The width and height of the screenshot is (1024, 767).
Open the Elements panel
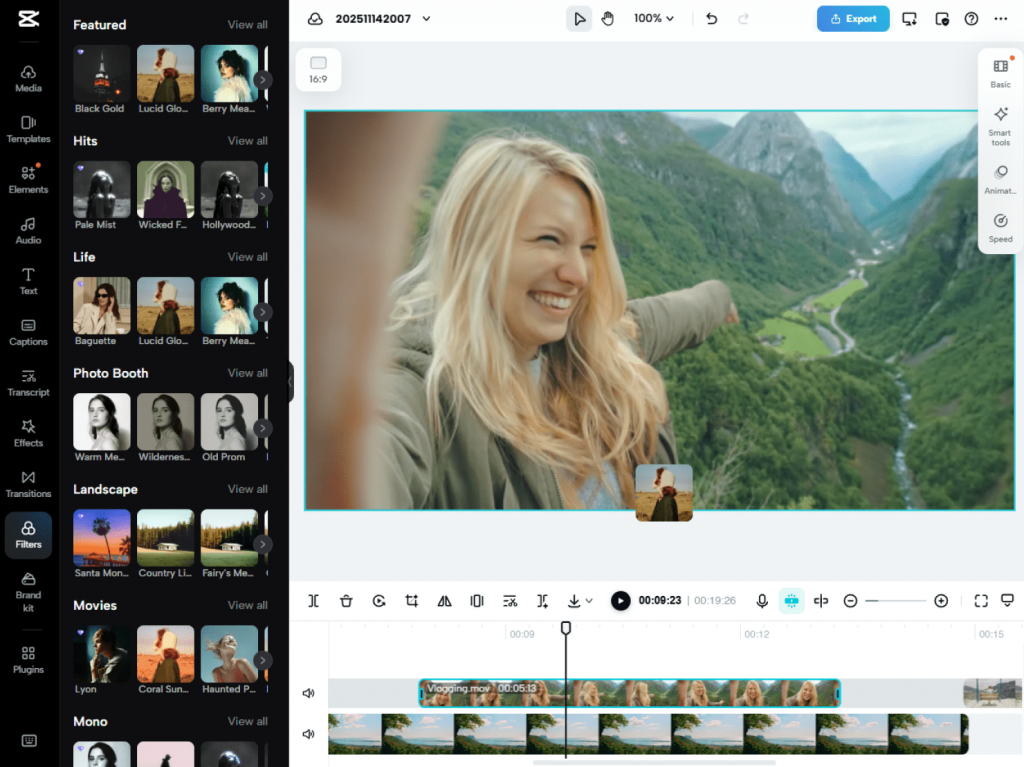28,180
